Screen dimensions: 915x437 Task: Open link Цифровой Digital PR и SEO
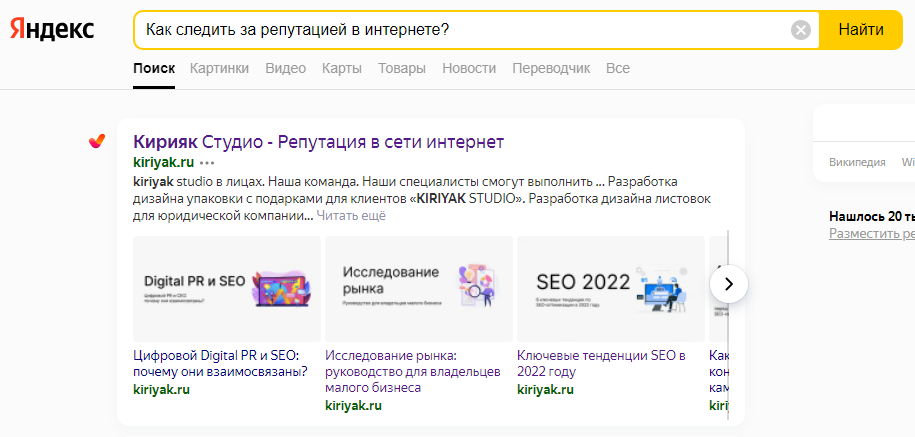[x=221, y=363]
